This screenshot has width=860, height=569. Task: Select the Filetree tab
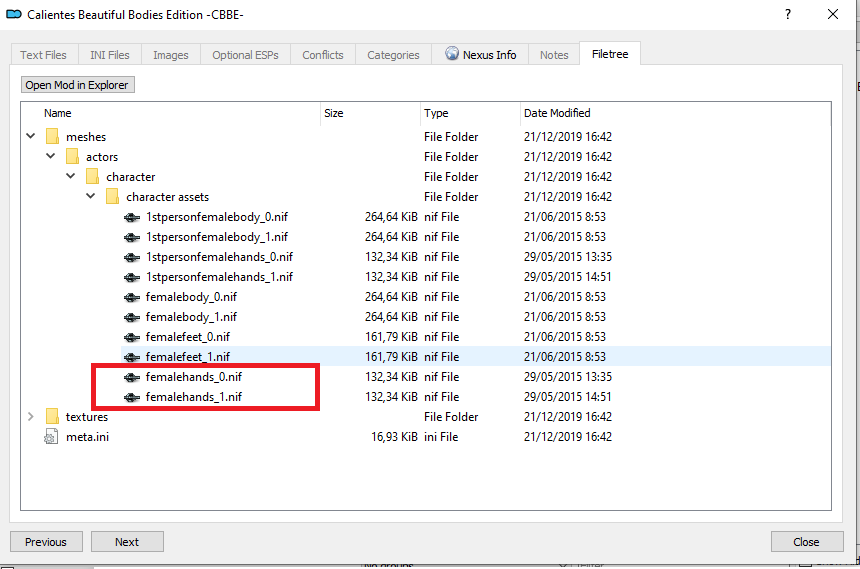(x=610, y=54)
